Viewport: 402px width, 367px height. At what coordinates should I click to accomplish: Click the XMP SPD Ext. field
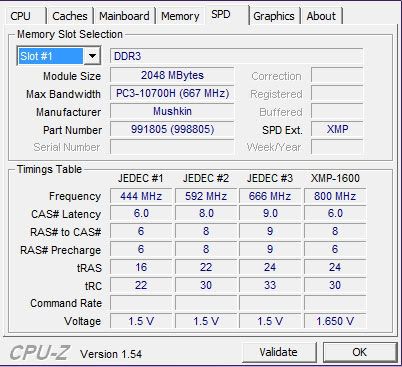337,129
